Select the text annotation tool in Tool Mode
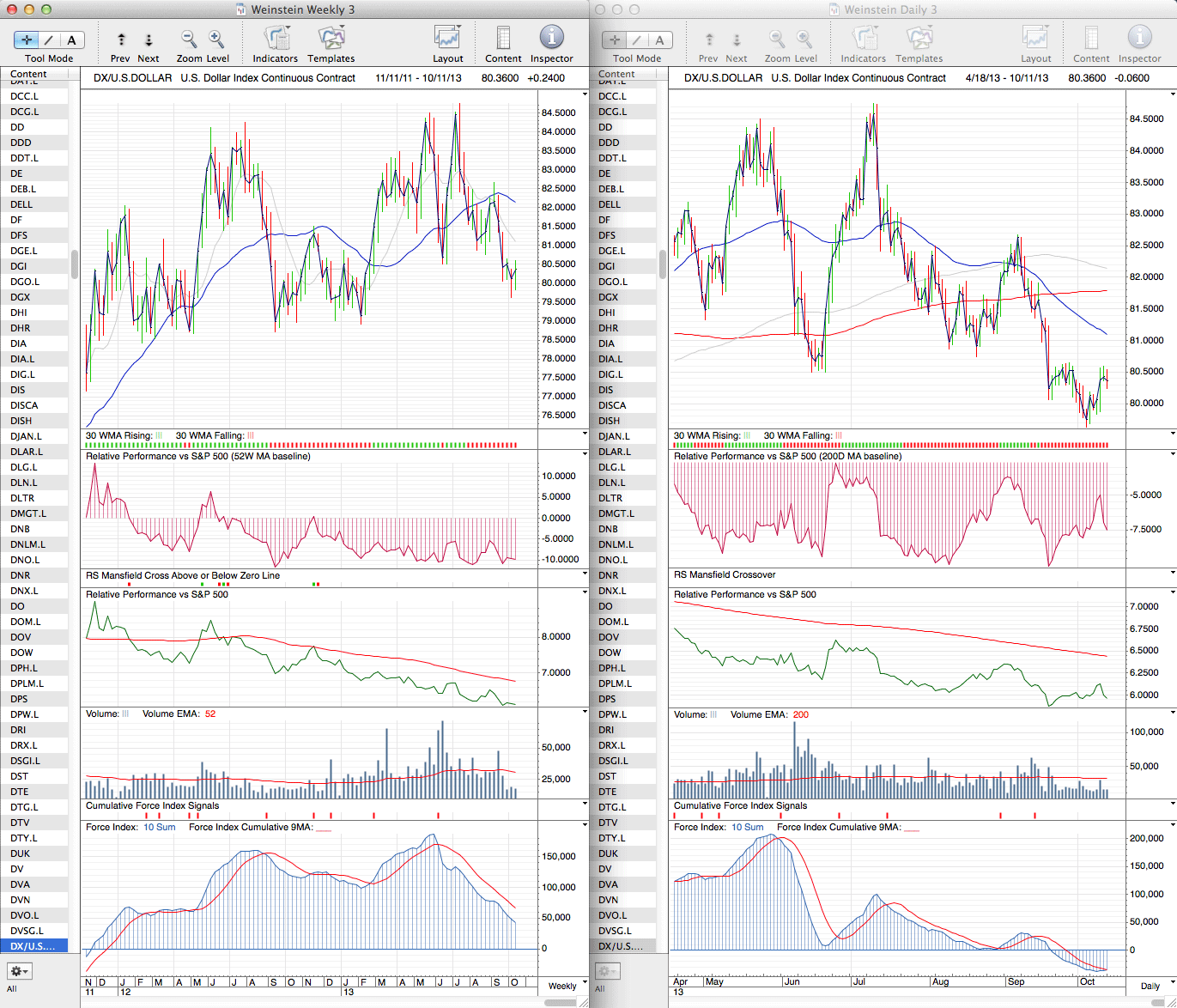Screen dimensions: 1177x1008 click(71, 39)
